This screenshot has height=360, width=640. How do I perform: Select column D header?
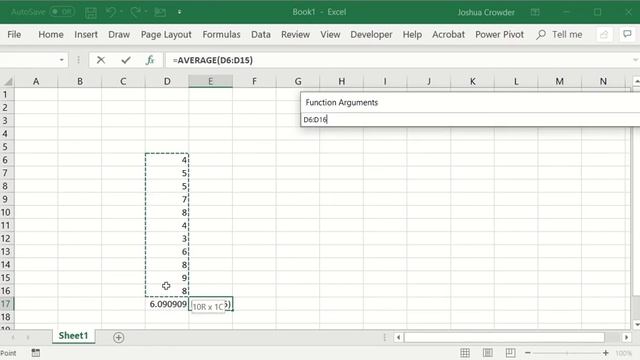coord(167,81)
